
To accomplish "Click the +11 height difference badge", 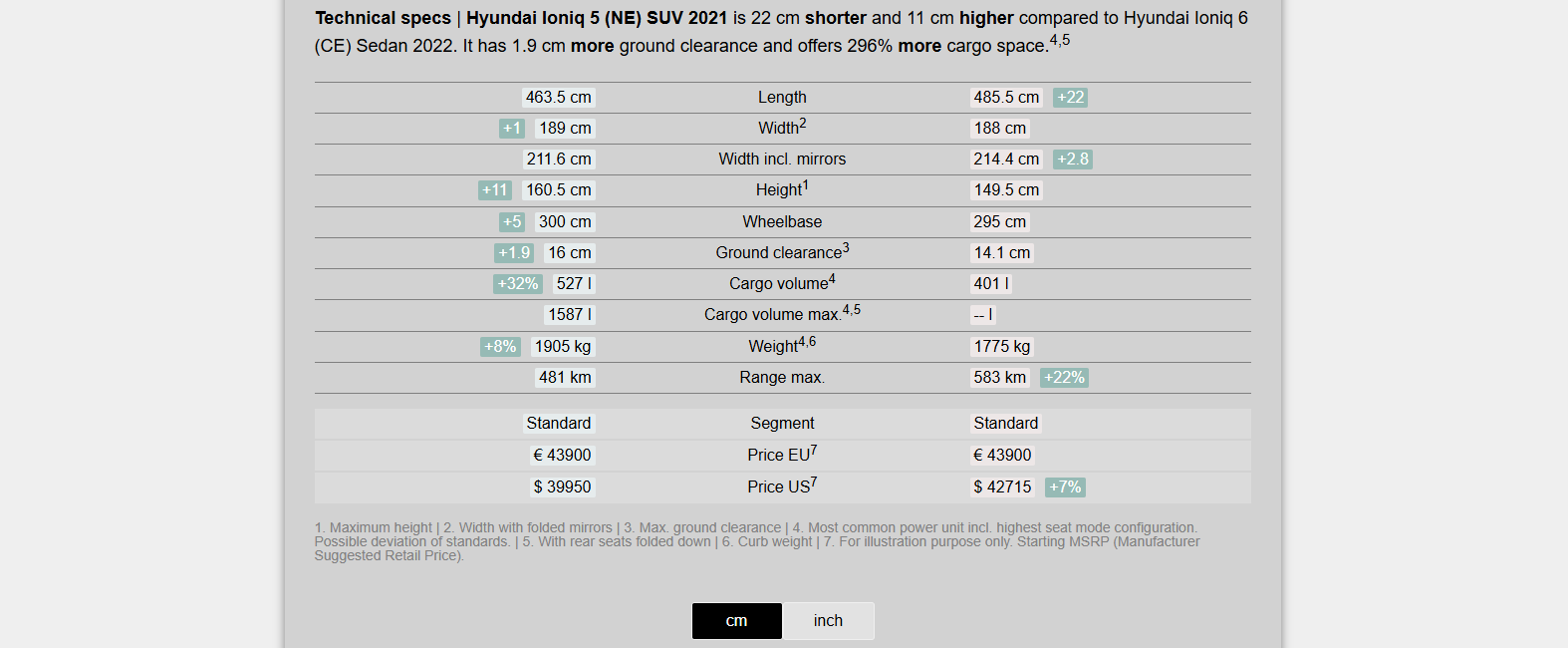I will pyautogui.click(x=494, y=190).
